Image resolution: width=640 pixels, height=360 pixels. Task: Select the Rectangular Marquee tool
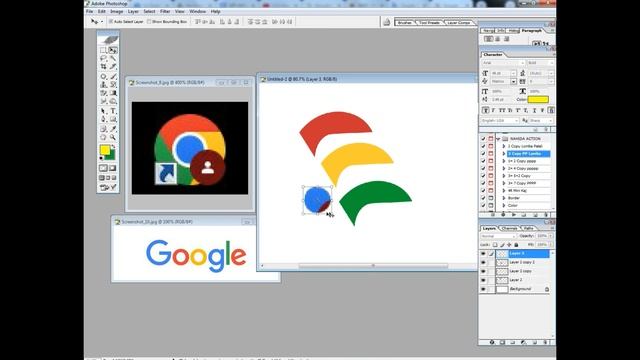tap(103, 50)
